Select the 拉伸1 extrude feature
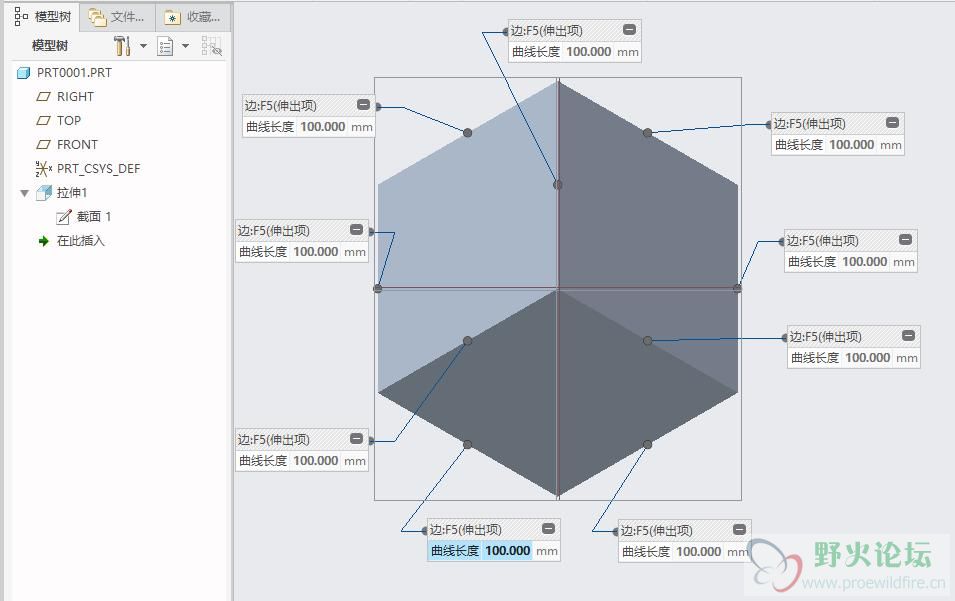The image size is (955, 601). point(72,192)
